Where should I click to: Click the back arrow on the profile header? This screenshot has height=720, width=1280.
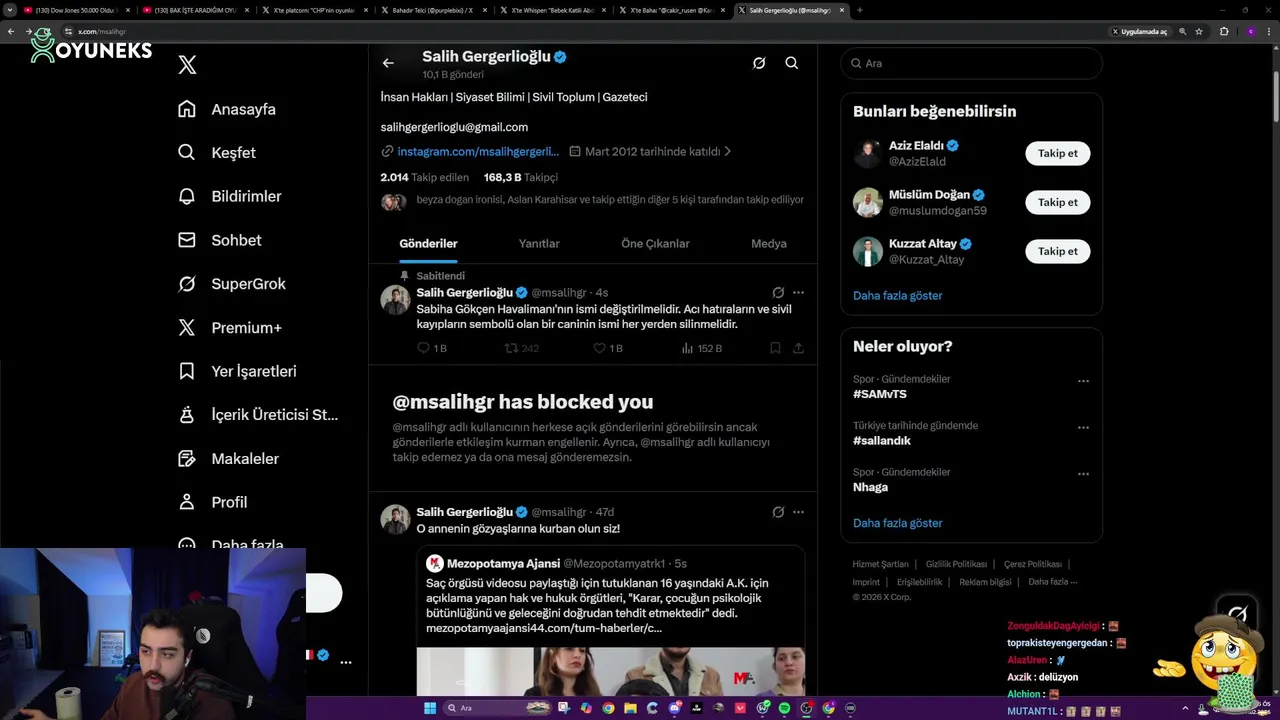pyautogui.click(x=388, y=63)
